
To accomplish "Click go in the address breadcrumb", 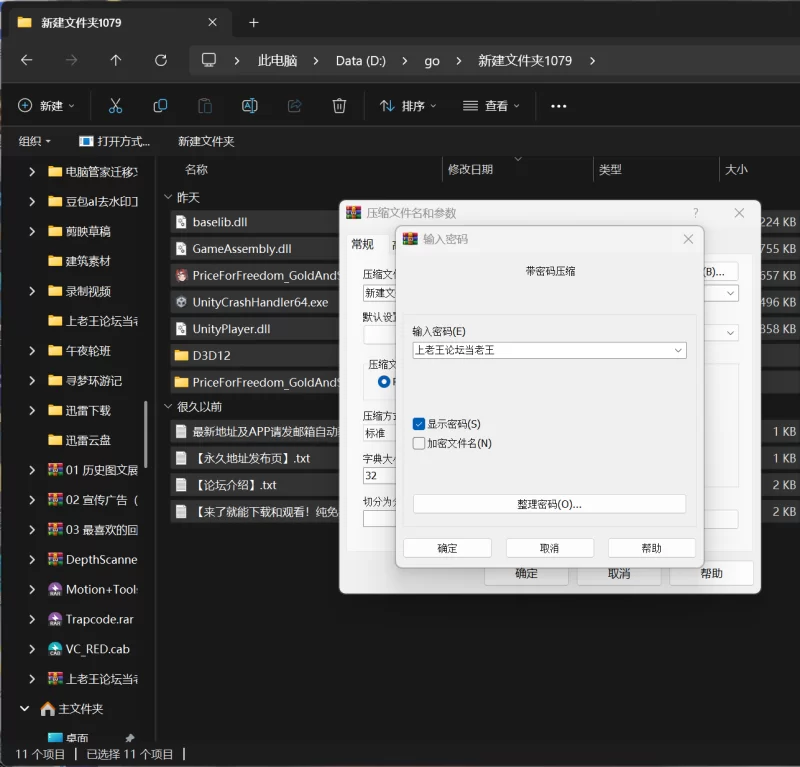I will click(432, 61).
